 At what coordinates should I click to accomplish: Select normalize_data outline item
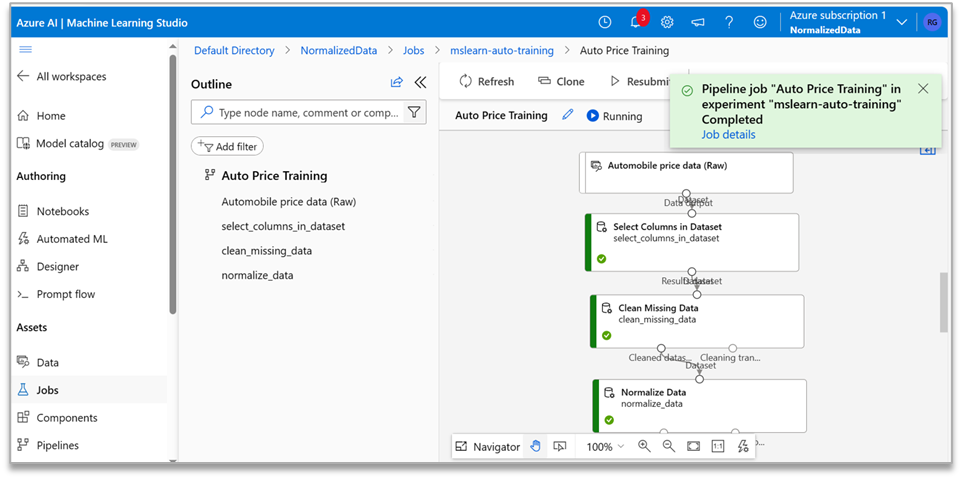(x=257, y=275)
